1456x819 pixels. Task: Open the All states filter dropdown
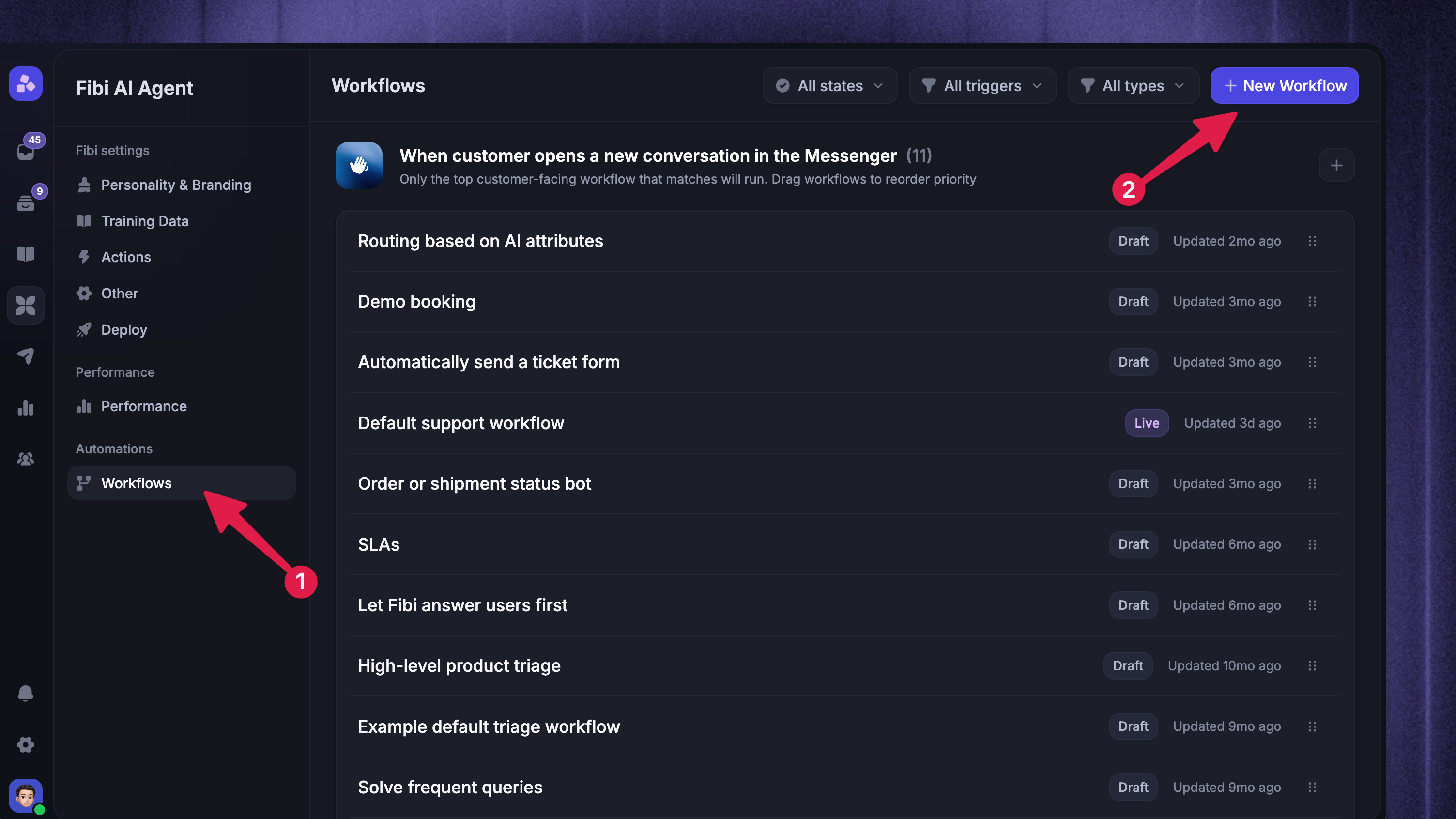click(x=830, y=85)
